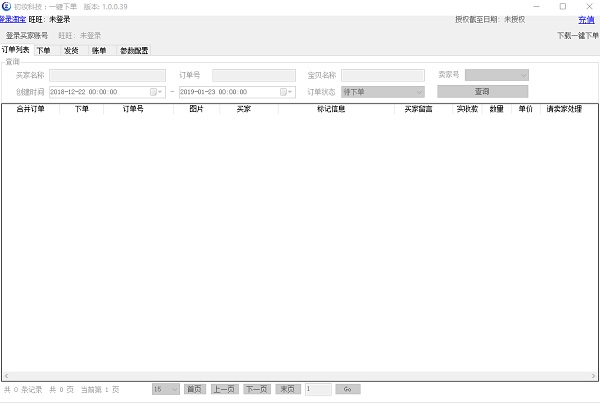Viewport: 600px width, 403px height.
Task: Switch to the 参数配置 tab
Action: (x=134, y=51)
